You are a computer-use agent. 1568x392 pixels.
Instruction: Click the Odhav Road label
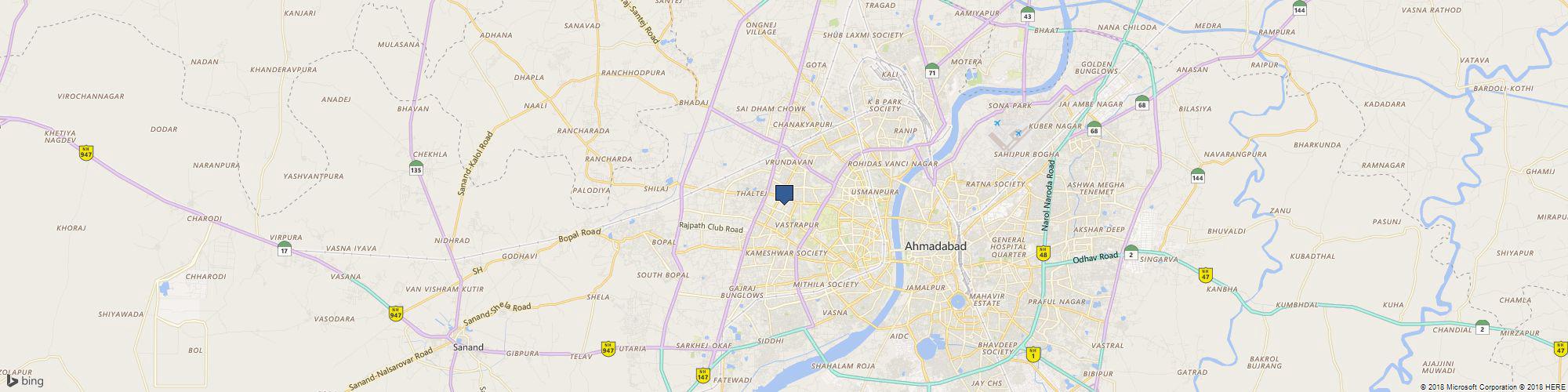click(x=1095, y=257)
